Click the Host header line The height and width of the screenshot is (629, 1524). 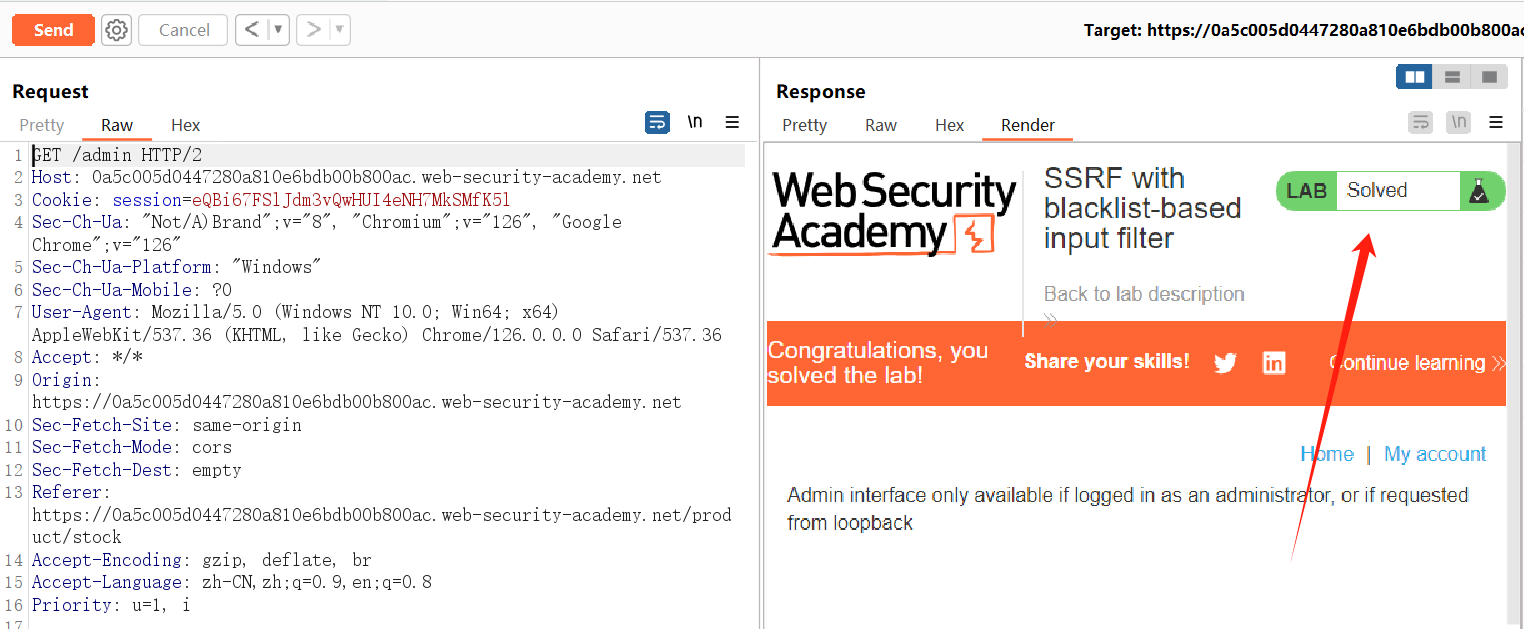pyautogui.click(x=346, y=177)
